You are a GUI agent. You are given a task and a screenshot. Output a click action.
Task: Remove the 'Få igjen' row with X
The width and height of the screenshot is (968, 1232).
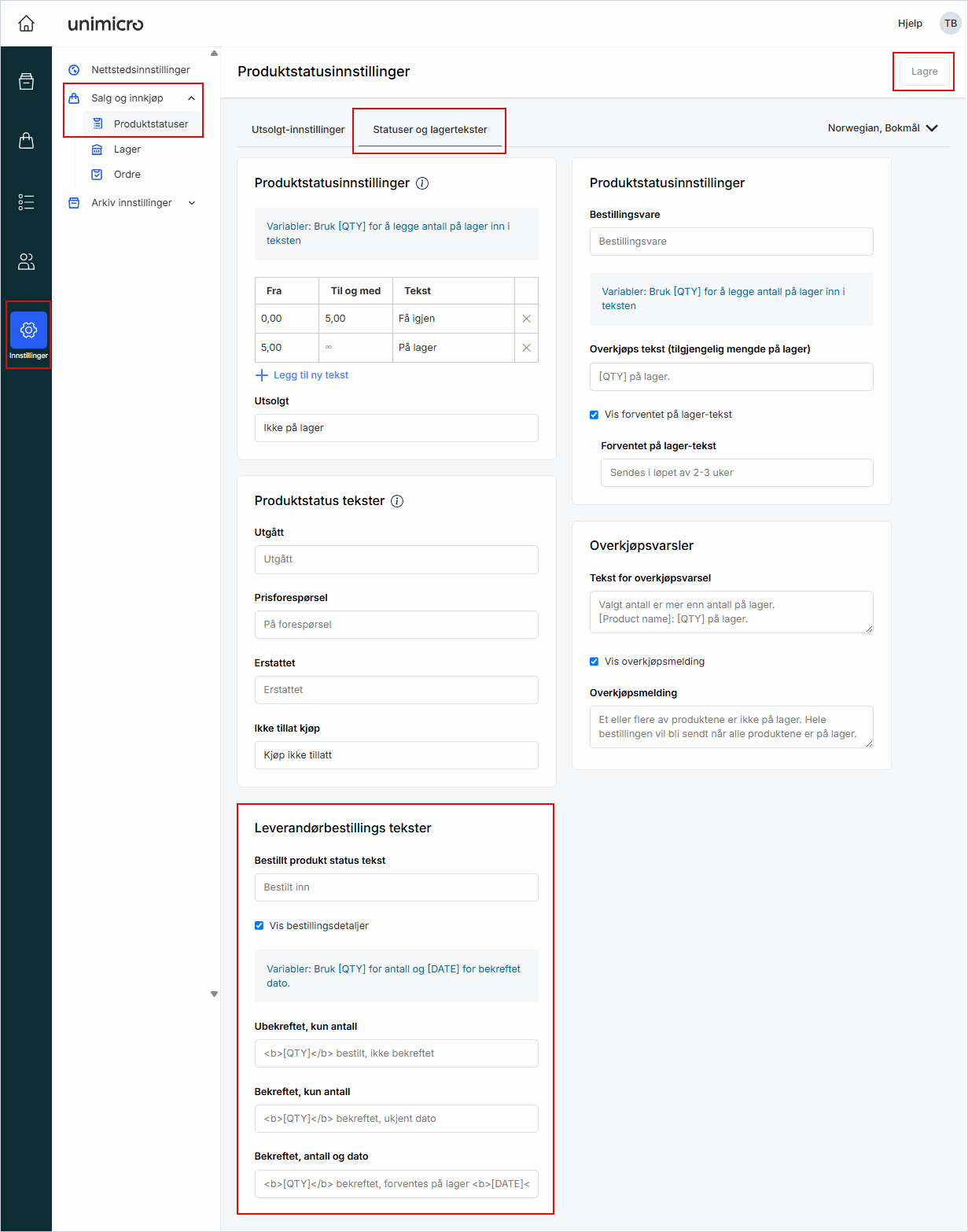pyautogui.click(x=526, y=319)
